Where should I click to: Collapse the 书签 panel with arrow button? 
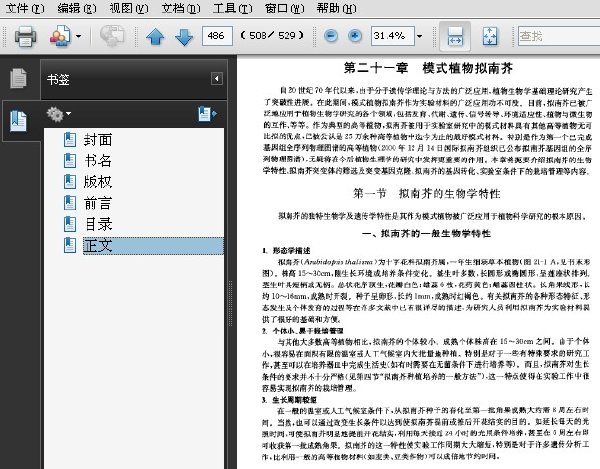pyautogui.click(x=217, y=79)
